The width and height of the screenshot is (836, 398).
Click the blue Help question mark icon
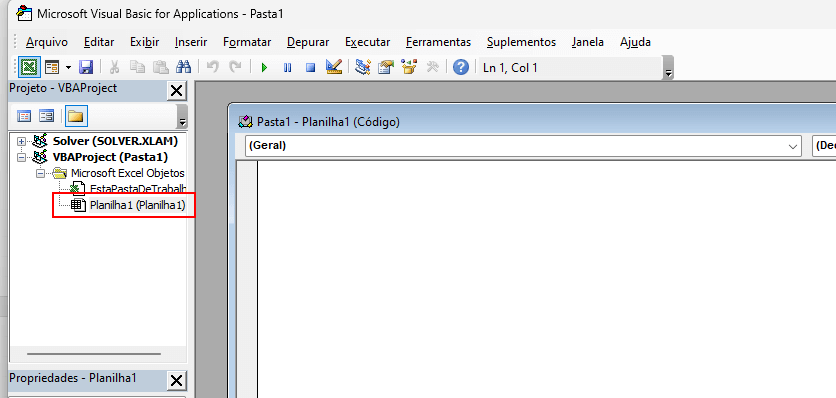(x=461, y=67)
